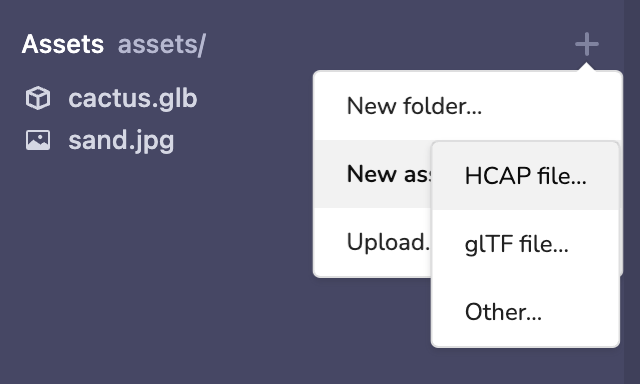Click the plus icon to add asset

click(587, 44)
